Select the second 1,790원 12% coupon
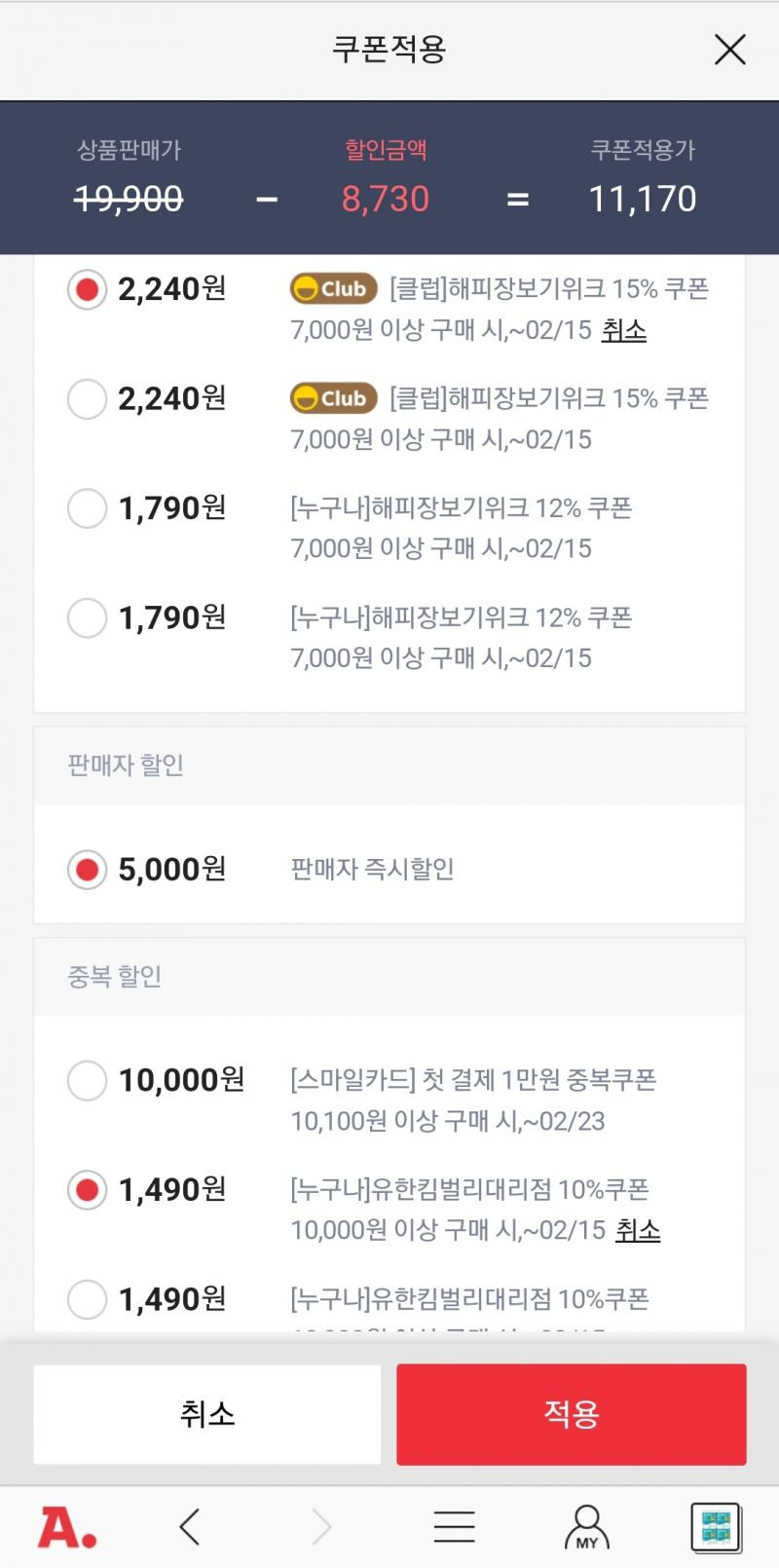 [x=87, y=617]
